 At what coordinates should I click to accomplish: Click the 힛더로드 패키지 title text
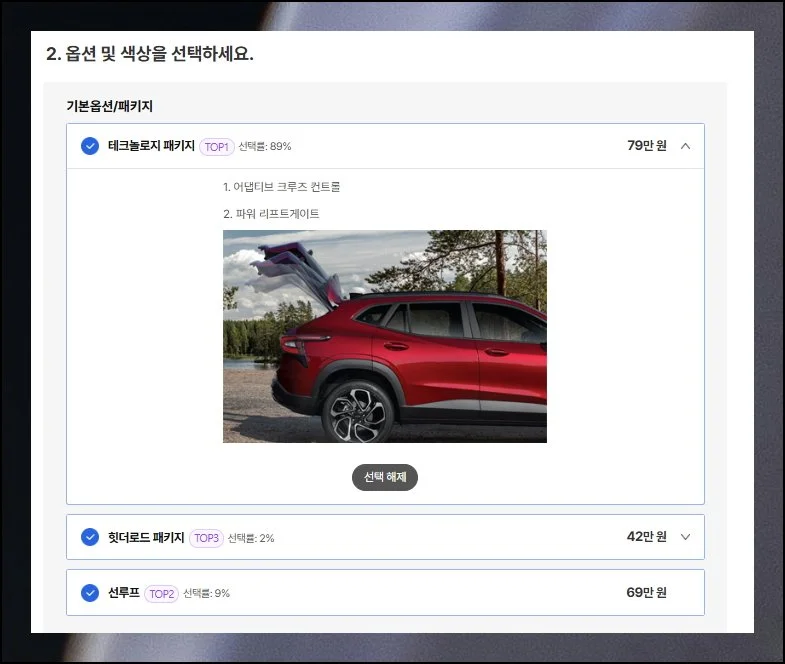tap(146, 537)
